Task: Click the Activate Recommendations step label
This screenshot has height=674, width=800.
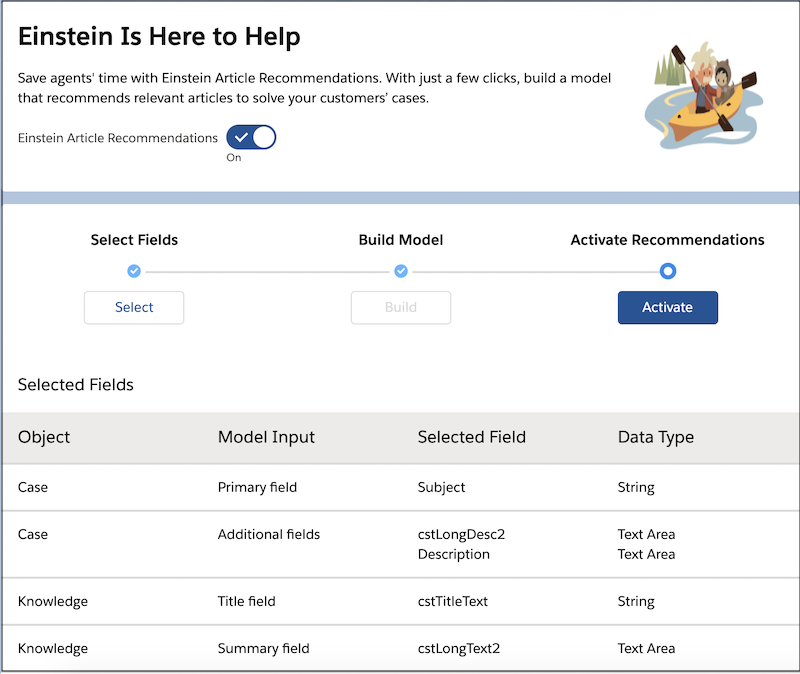Action: click(667, 240)
